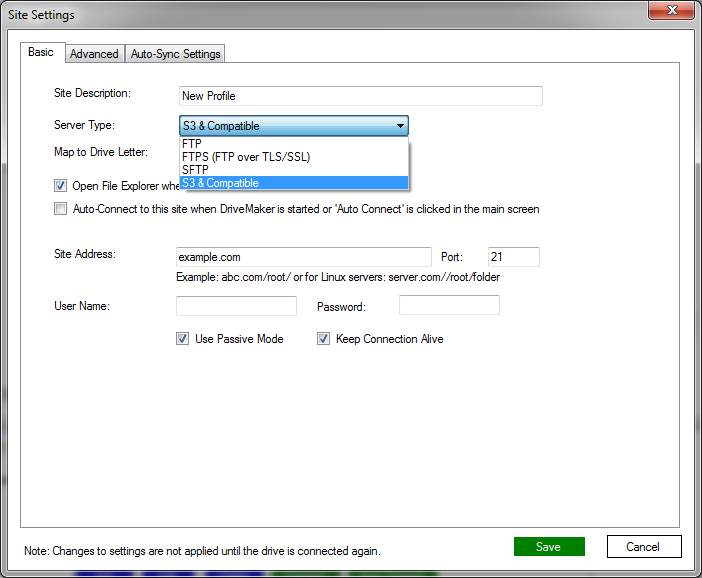The image size is (702, 578).
Task: Click the Site Description text field
Action: [x=360, y=96]
